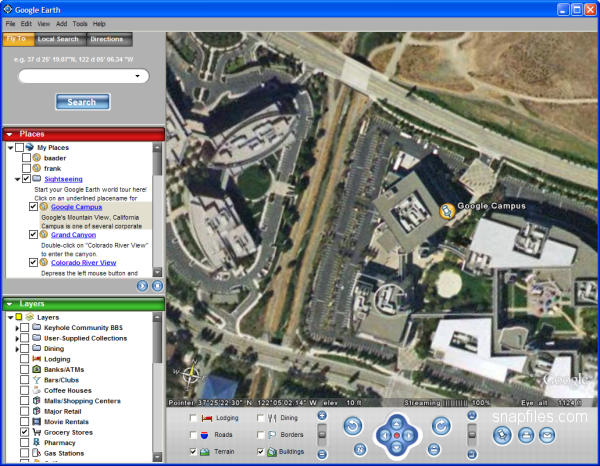600x466 pixels.
Task: Enable Dining checkbox in bottom panel
Action: (x=261, y=418)
